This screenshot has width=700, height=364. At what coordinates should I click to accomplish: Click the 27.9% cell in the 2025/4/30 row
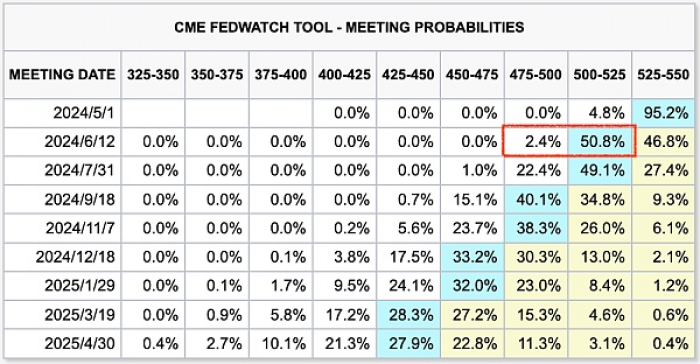coord(408,343)
